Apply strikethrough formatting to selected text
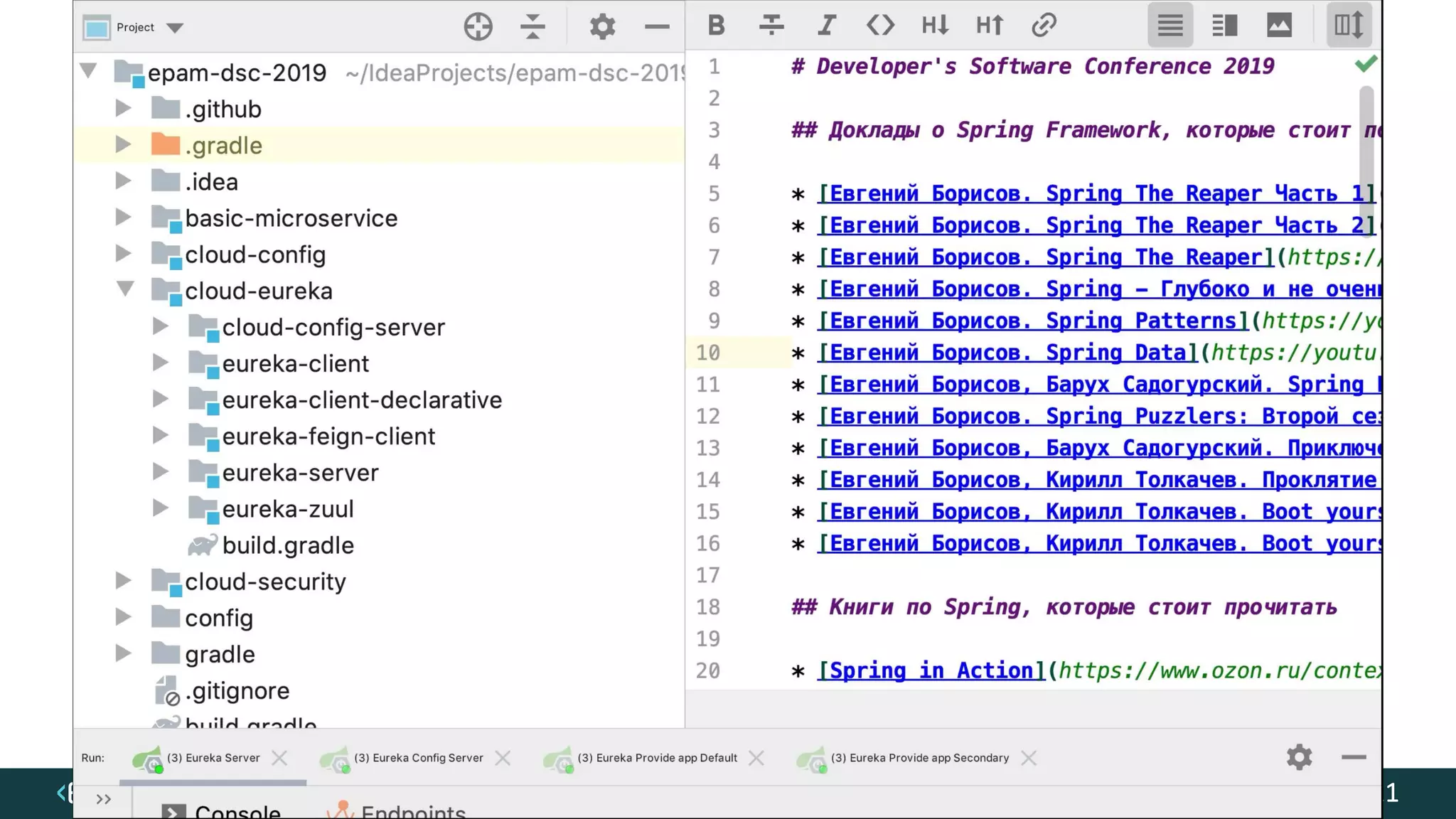Image resolution: width=1456 pixels, height=819 pixels. [771, 26]
